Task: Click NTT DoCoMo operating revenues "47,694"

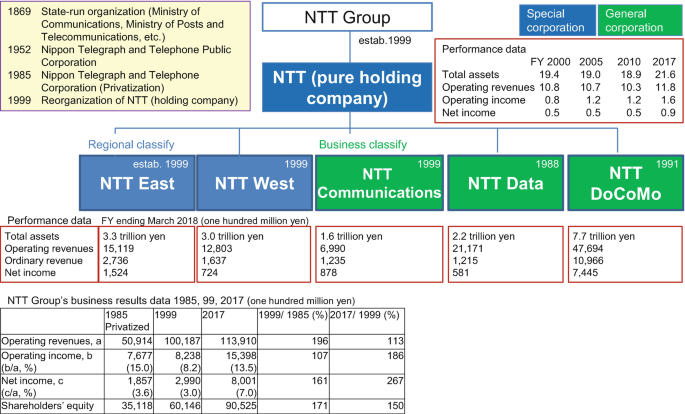Action: tap(588, 248)
